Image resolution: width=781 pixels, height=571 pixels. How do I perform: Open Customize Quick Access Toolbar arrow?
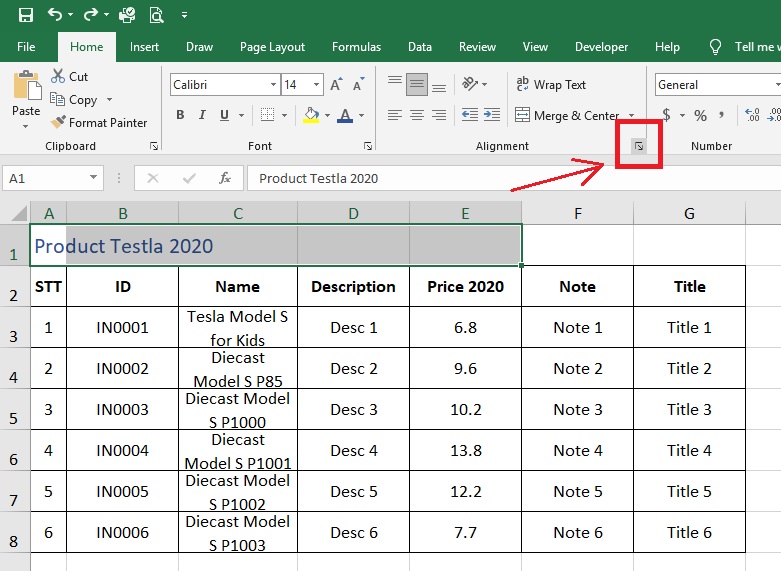(184, 15)
